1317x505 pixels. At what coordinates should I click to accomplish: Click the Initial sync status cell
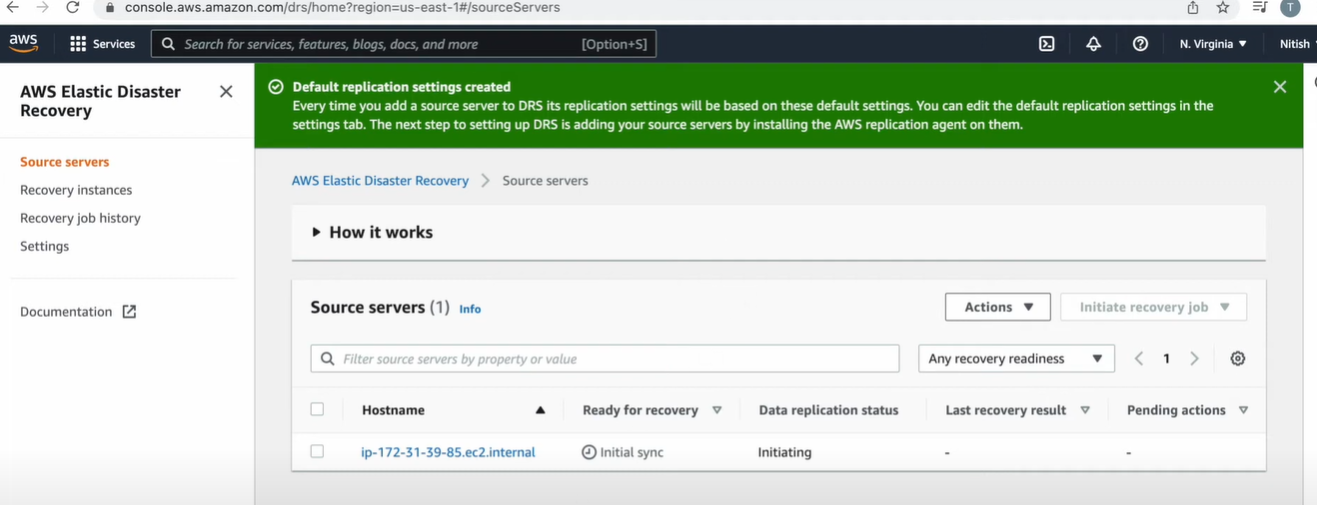point(622,452)
